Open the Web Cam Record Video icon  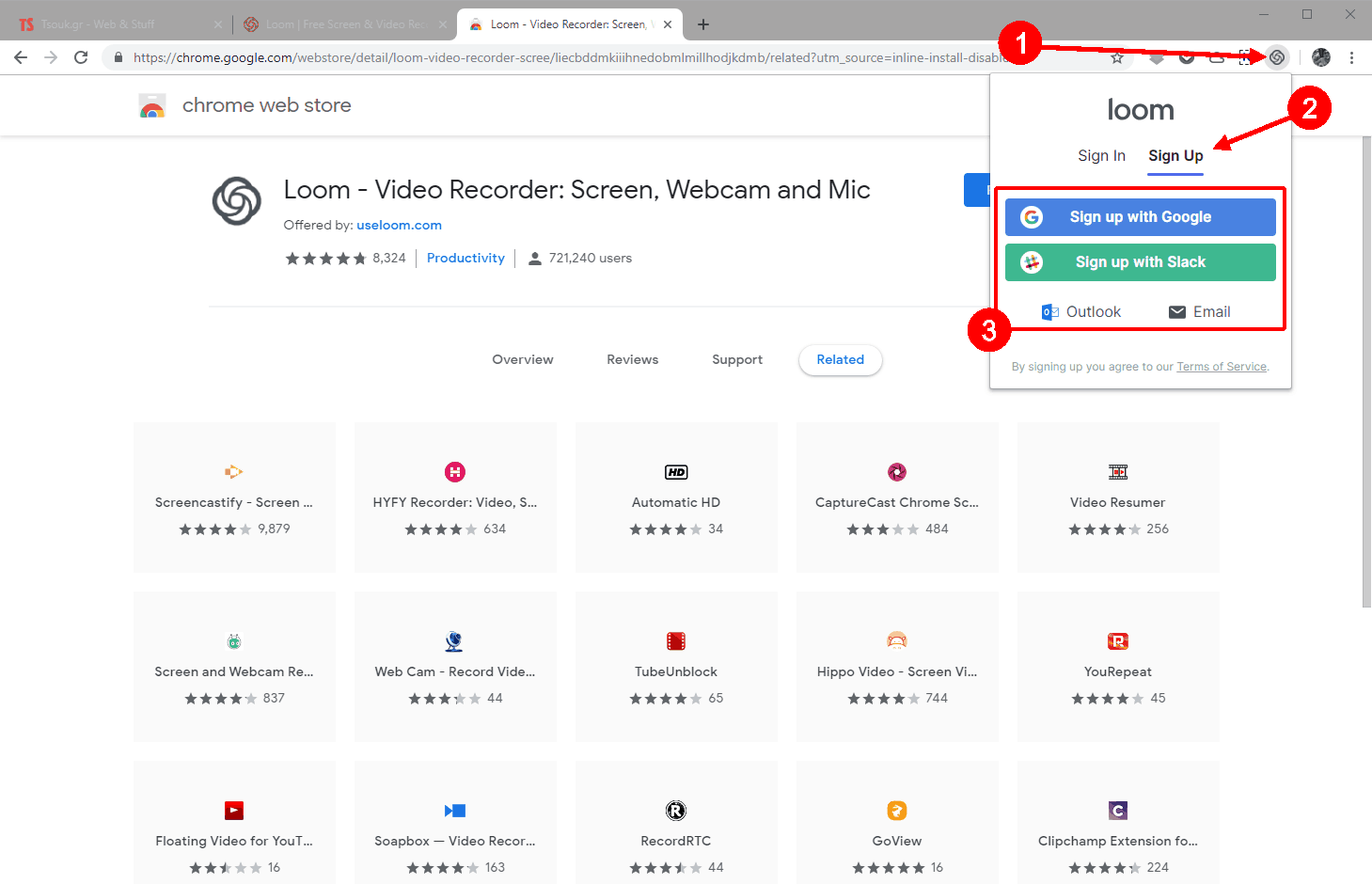455,641
